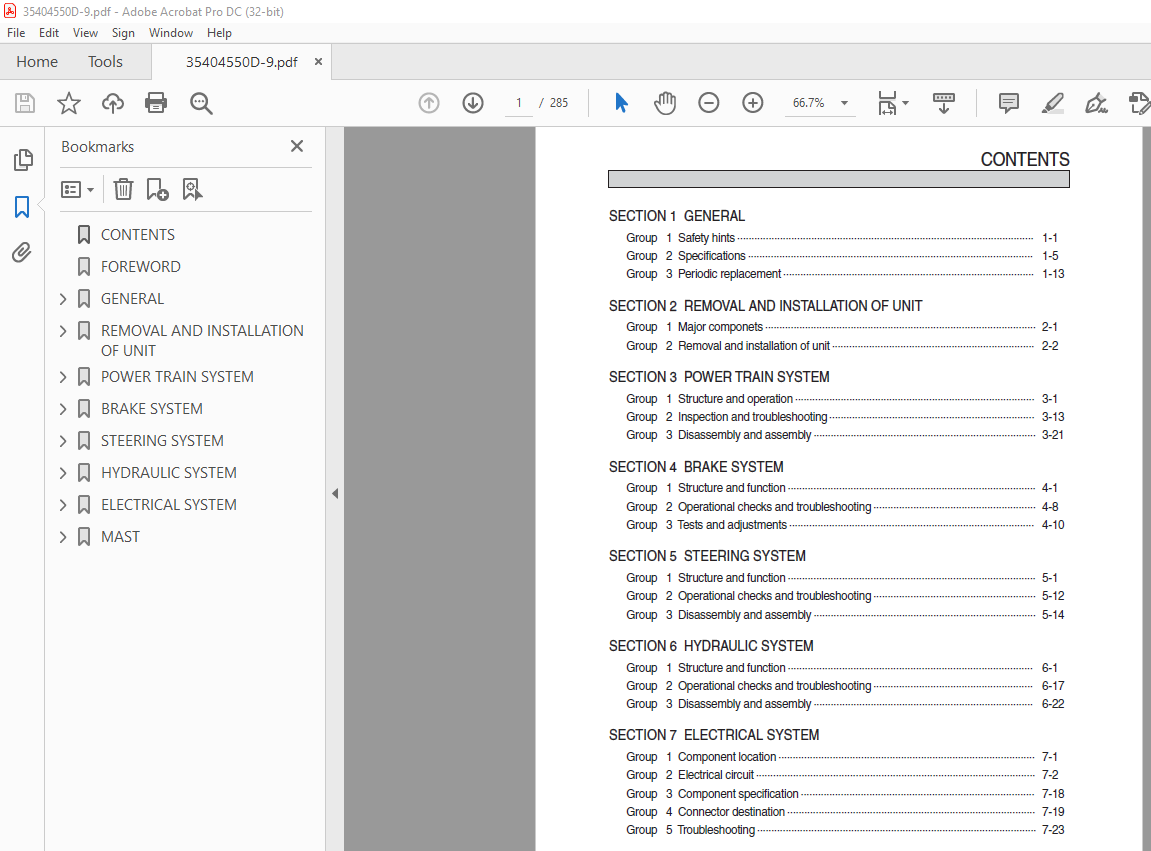
Task: Go to next page with down arrow
Action: pyautogui.click(x=473, y=103)
